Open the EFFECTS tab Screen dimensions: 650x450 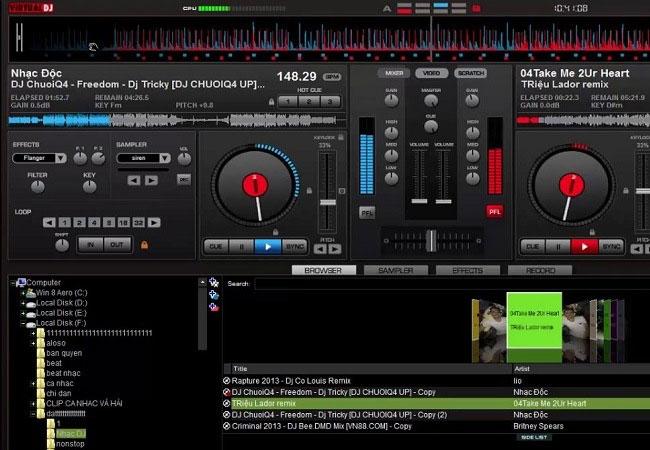click(x=468, y=270)
